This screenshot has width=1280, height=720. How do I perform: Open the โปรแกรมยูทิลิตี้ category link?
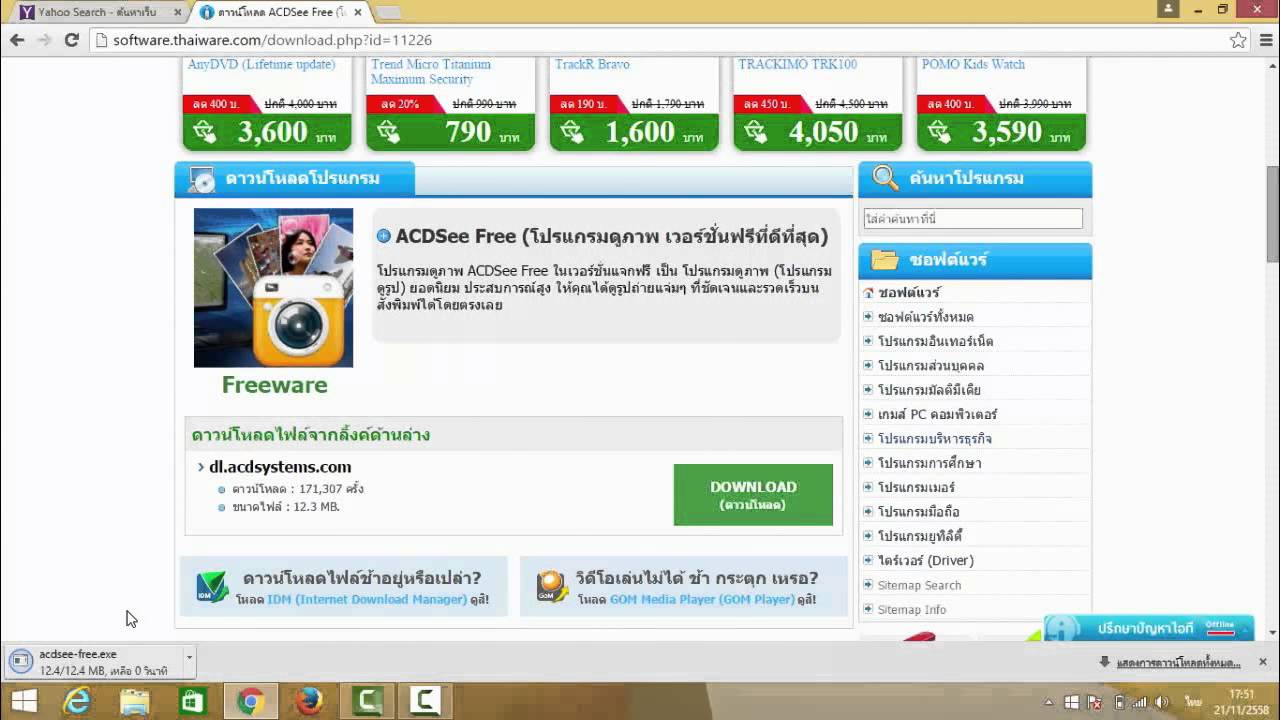[x=920, y=536]
